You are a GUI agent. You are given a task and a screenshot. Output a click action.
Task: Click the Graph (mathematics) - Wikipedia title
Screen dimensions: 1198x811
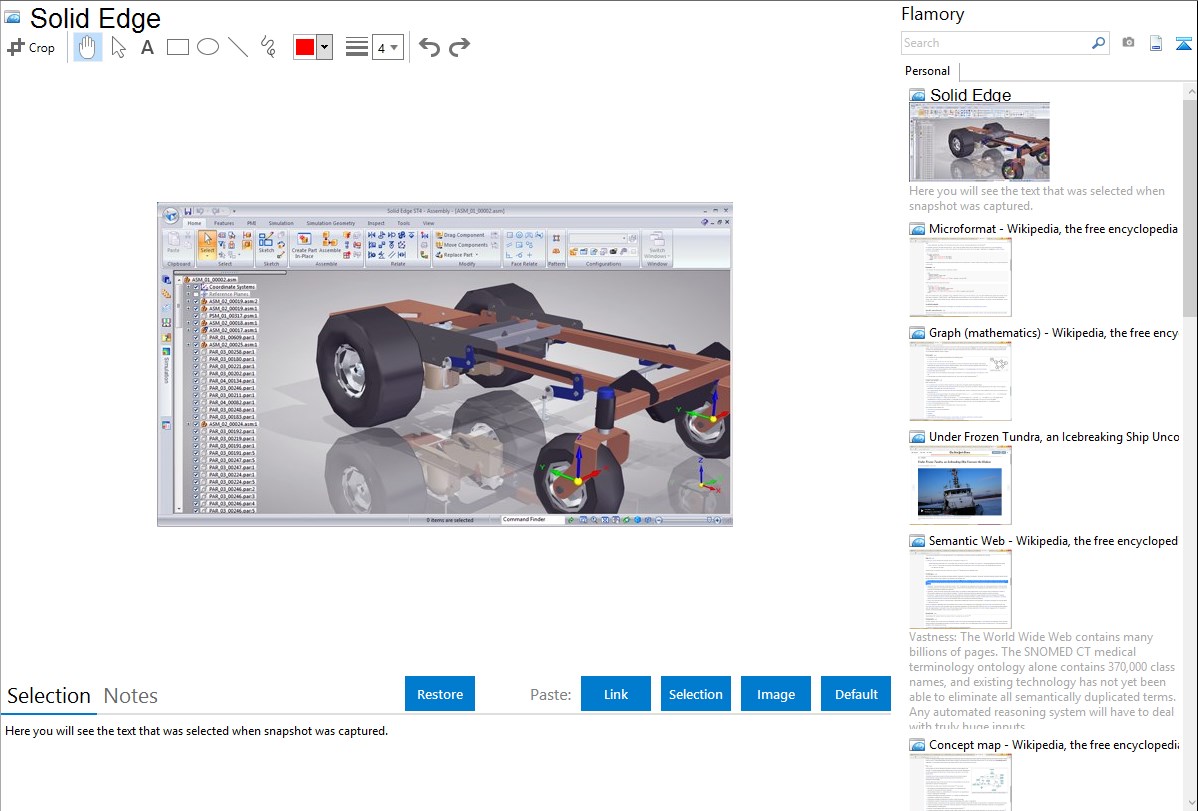click(1053, 333)
